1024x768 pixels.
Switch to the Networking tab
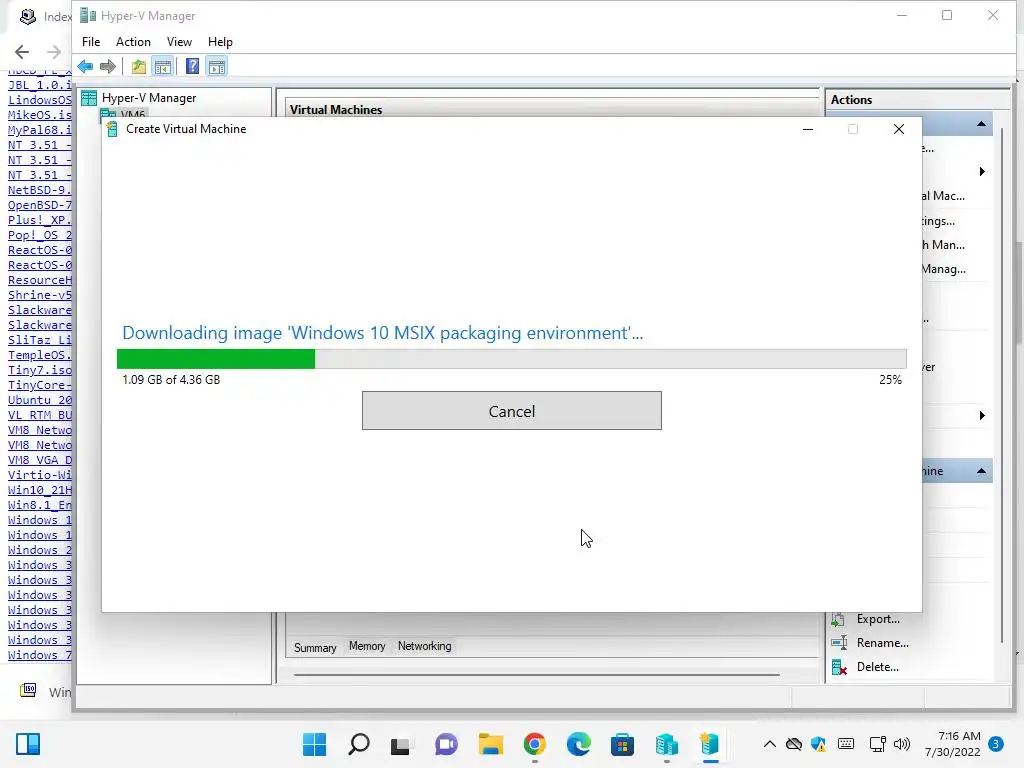424,646
